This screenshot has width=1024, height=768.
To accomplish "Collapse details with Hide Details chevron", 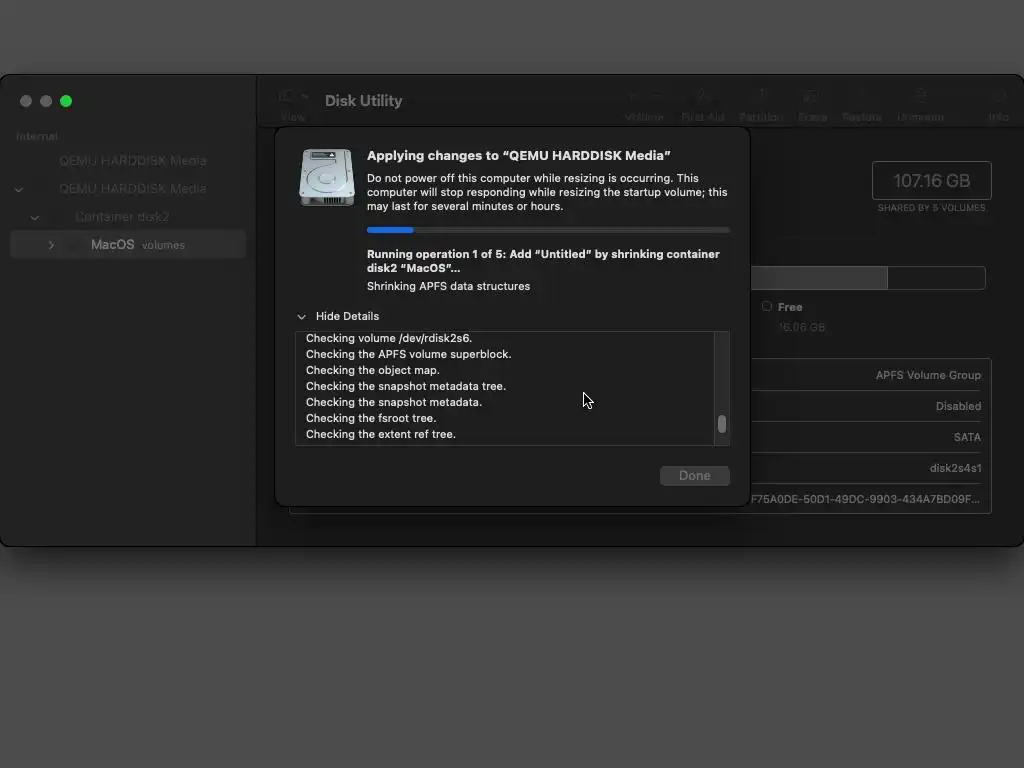I will point(301,317).
